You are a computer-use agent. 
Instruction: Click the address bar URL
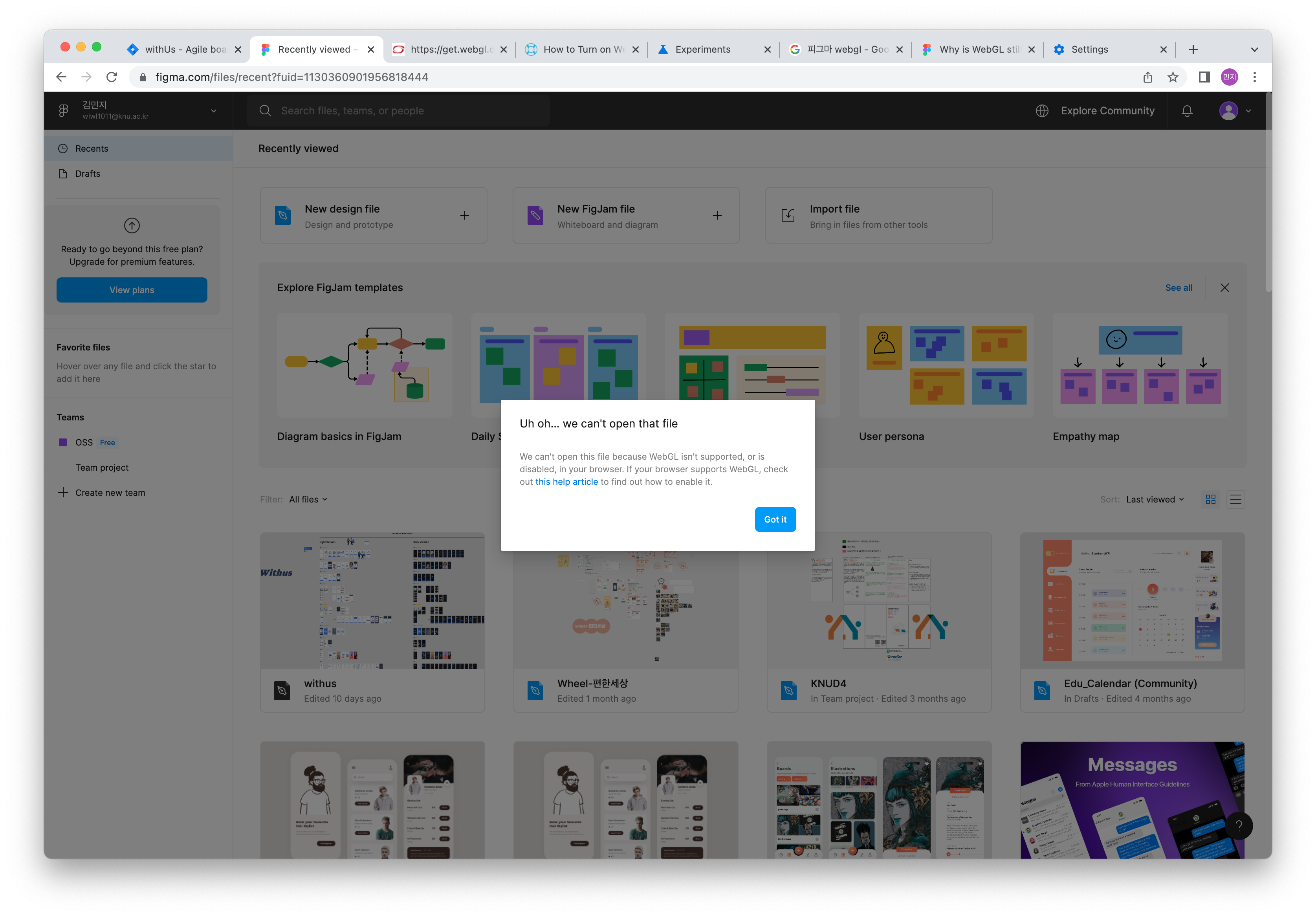(291, 77)
